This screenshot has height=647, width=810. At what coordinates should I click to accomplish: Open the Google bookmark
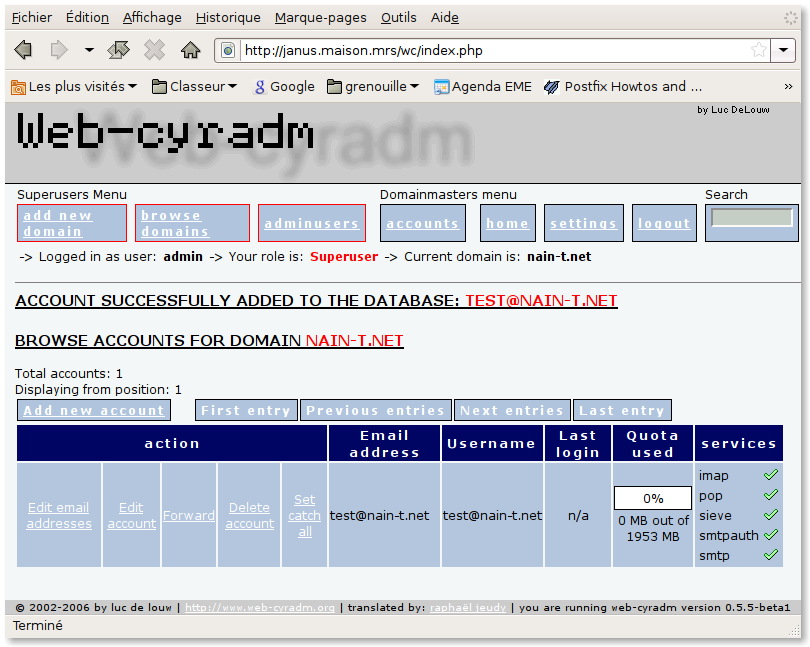pyautogui.click(x=284, y=87)
